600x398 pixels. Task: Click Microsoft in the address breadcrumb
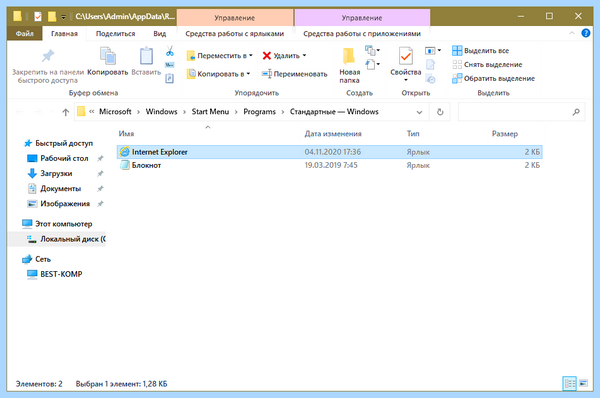pos(115,112)
